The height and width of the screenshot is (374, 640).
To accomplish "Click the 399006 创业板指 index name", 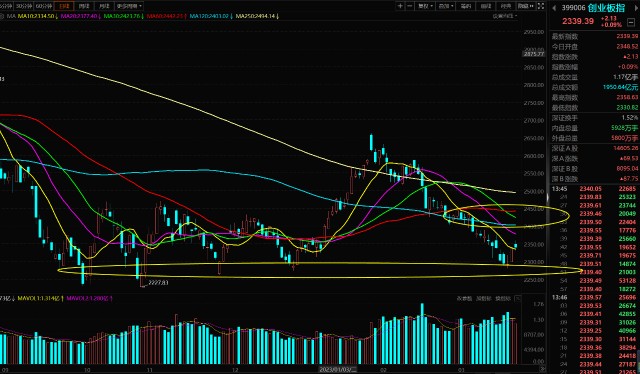I will (593, 8).
